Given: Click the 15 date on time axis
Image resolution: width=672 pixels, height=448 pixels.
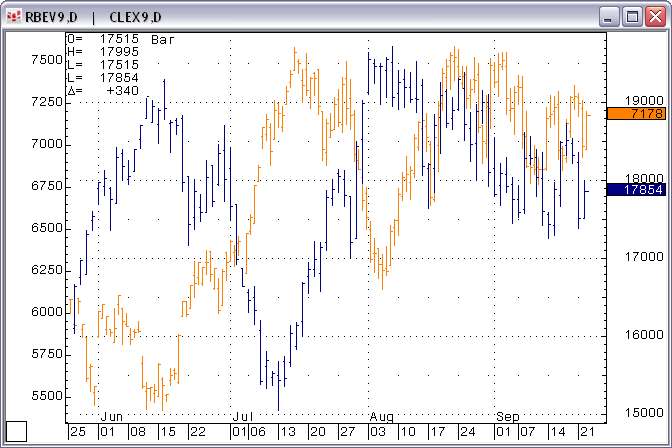Looking at the screenshot, I should pyautogui.click(x=168, y=432).
